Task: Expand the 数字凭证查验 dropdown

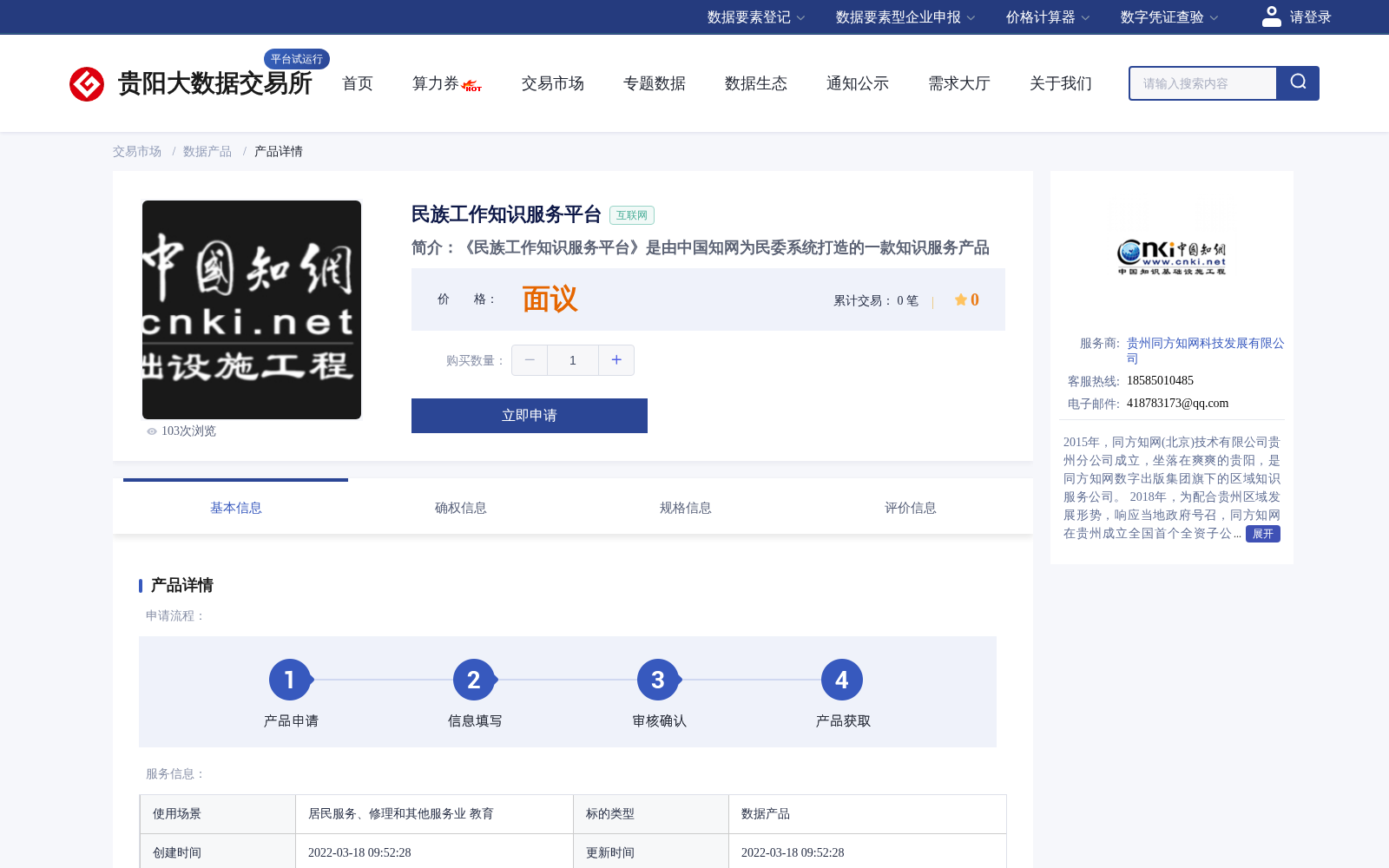Action: coord(1169,17)
